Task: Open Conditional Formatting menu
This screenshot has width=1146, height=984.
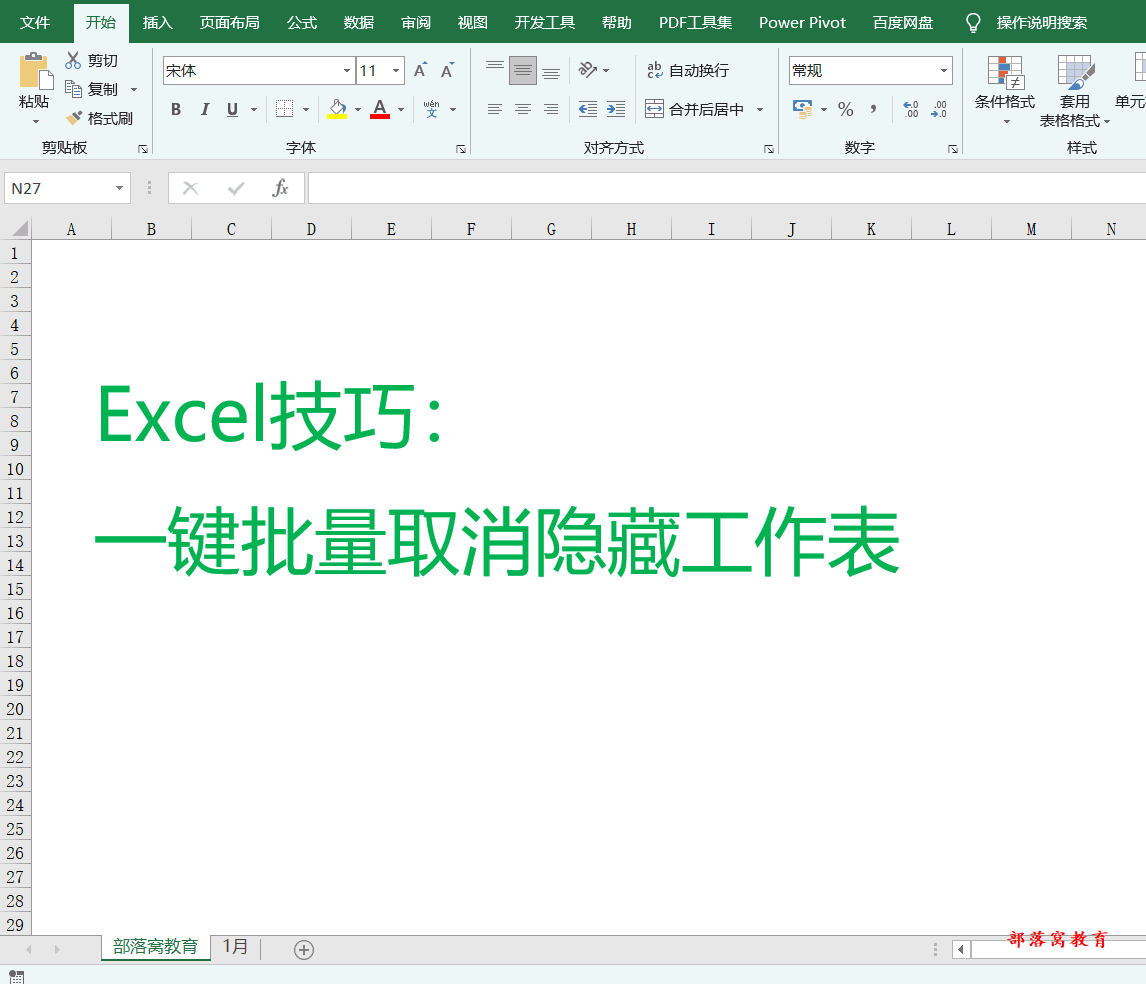Action: 1005,88
